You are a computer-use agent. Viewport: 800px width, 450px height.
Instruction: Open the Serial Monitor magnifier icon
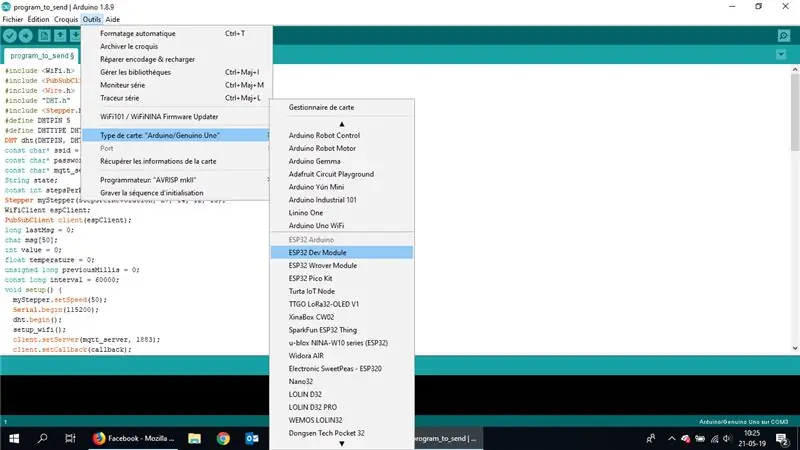coord(784,35)
